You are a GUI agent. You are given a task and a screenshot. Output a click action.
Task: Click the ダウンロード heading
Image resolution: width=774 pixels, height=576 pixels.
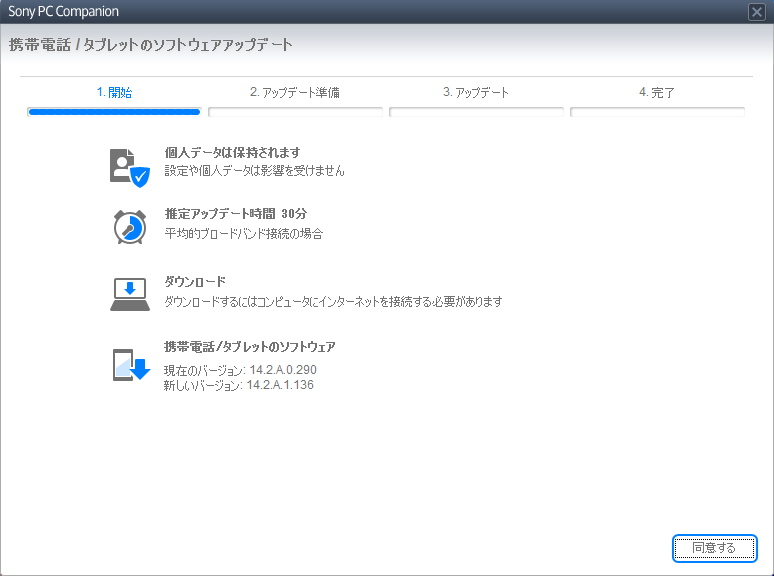point(195,282)
